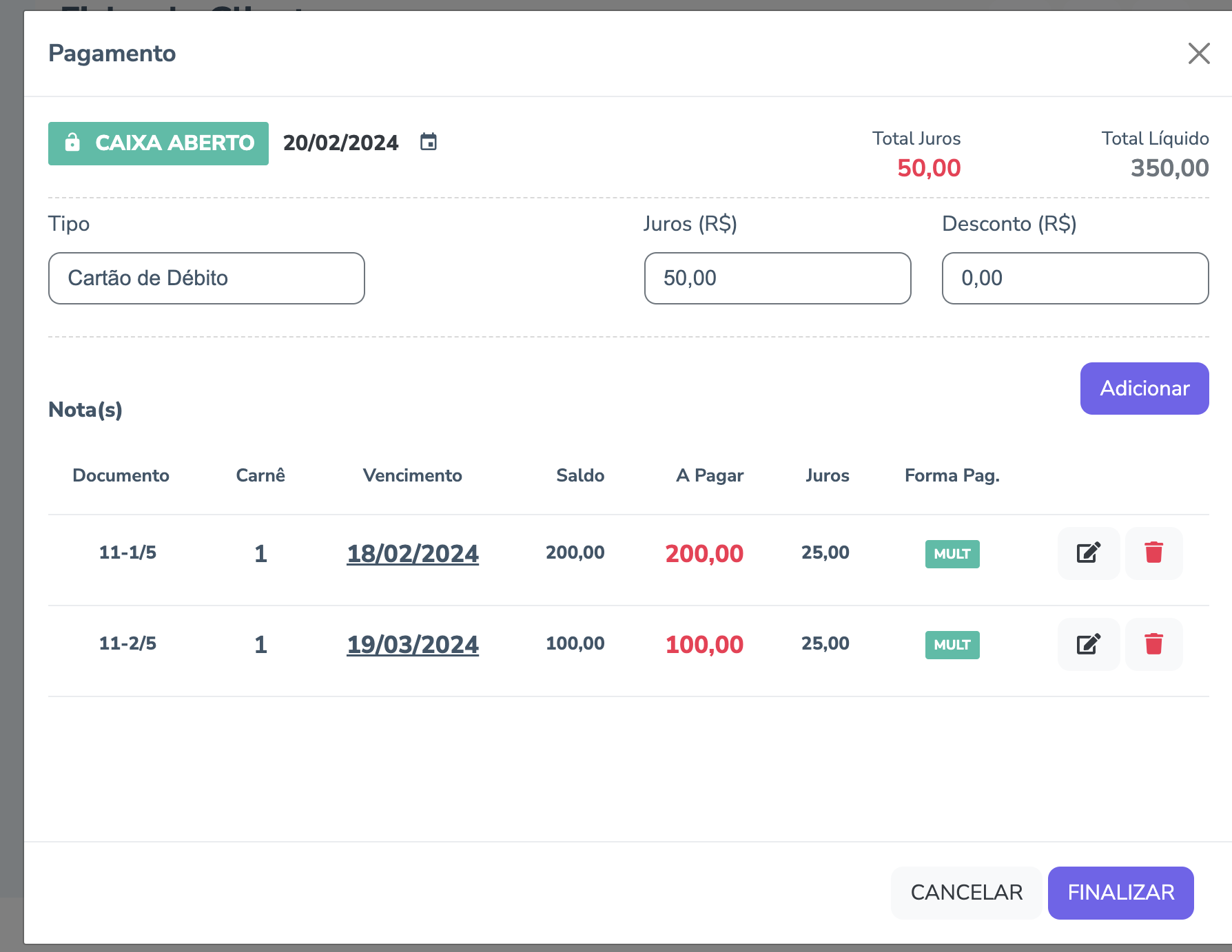Open the Tipo dropdown showing Cartão de Débito
The image size is (1232, 952).
206,278
